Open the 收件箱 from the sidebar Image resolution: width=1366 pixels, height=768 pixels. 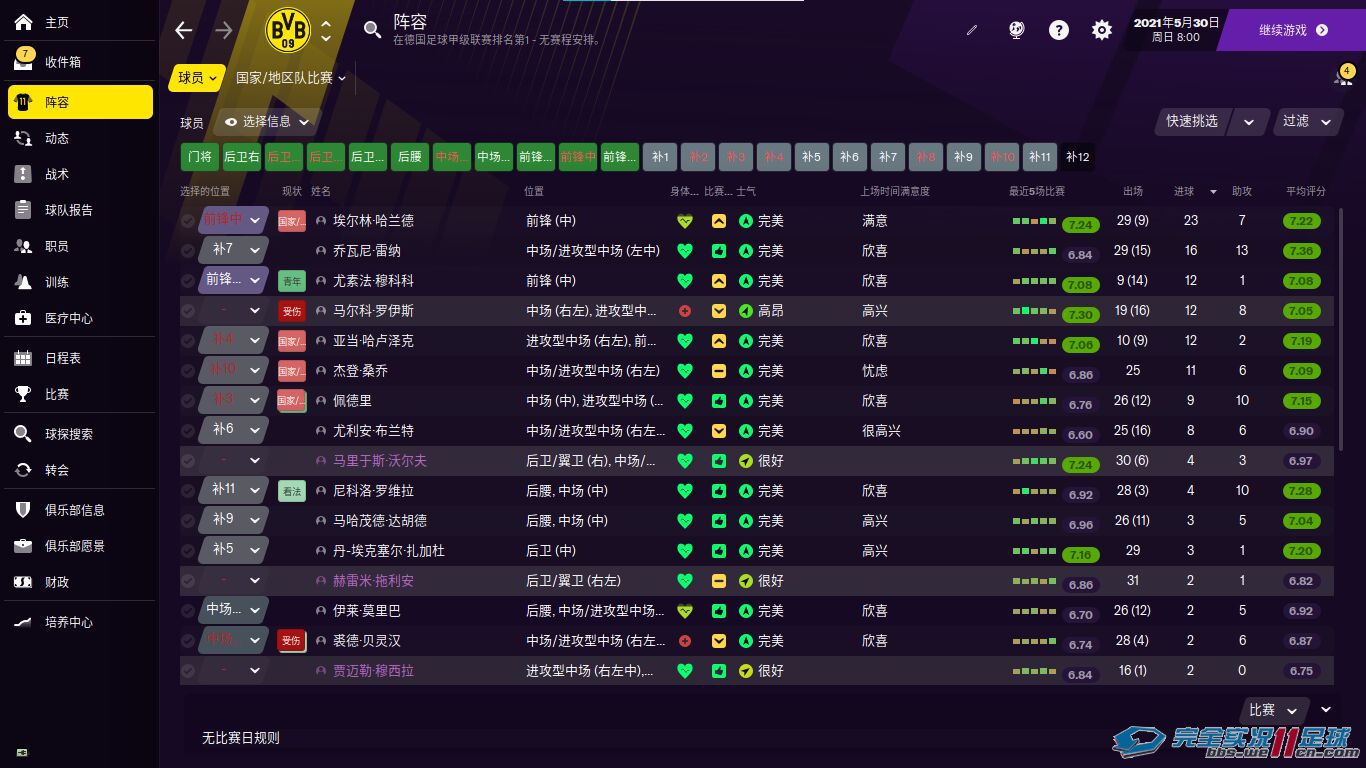pyautogui.click(x=64, y=61)
